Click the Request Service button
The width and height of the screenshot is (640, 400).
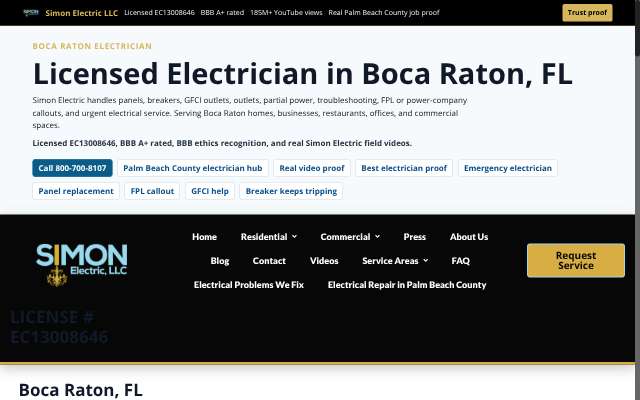click(576, 260)
